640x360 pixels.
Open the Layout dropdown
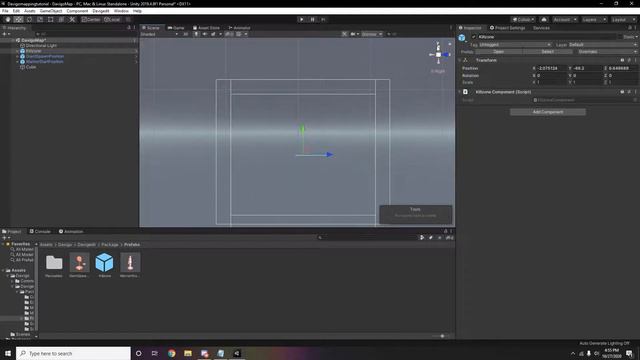coord(623,19)
